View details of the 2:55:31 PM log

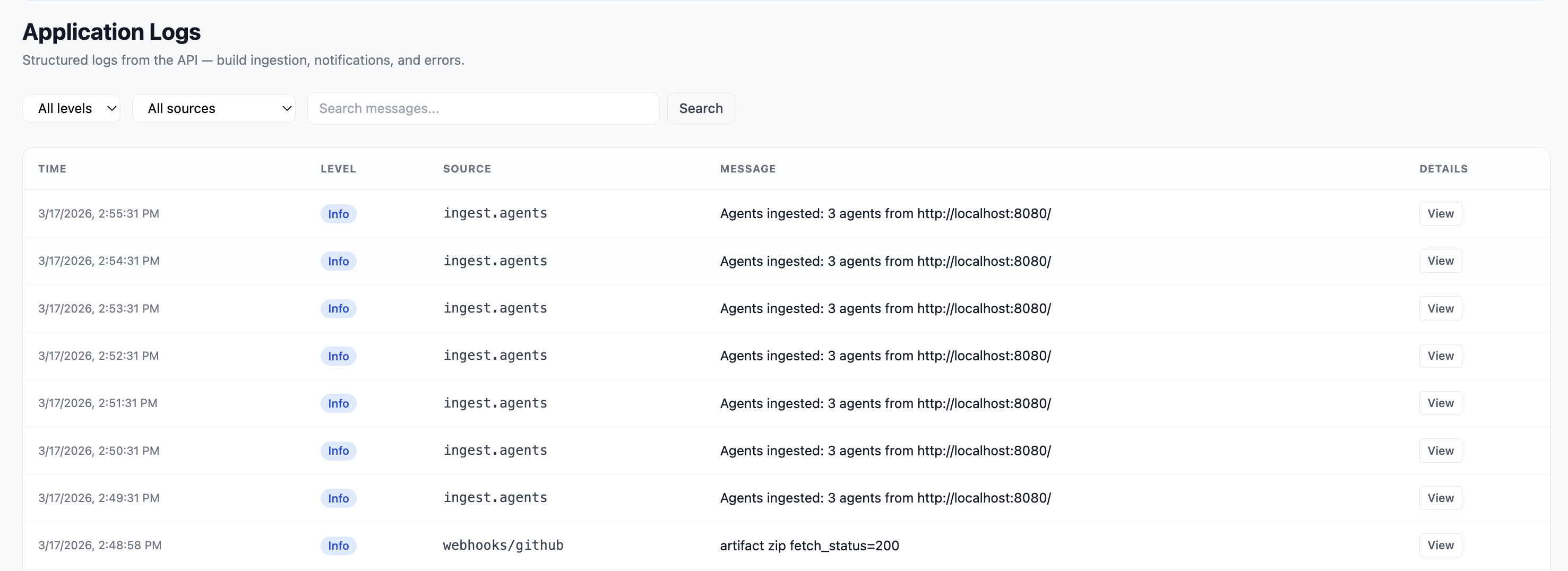[x=1440, y=214]
